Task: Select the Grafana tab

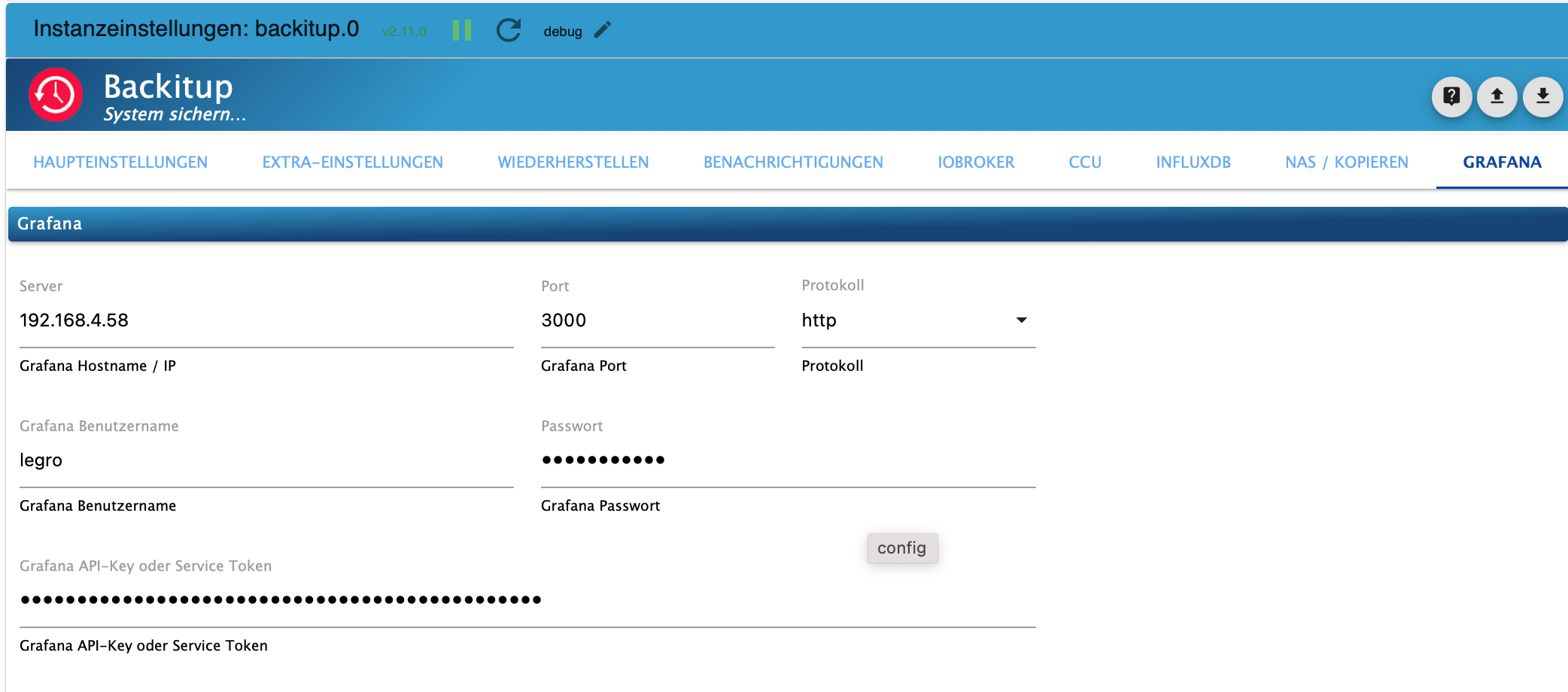Action: pos(1503,162)
